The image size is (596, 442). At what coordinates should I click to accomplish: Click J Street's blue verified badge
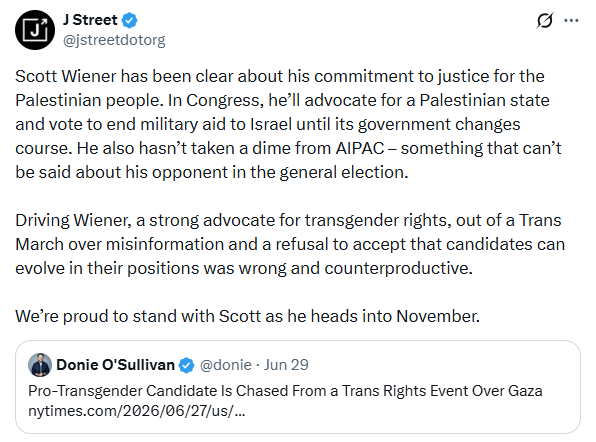[x=130, y=20]
